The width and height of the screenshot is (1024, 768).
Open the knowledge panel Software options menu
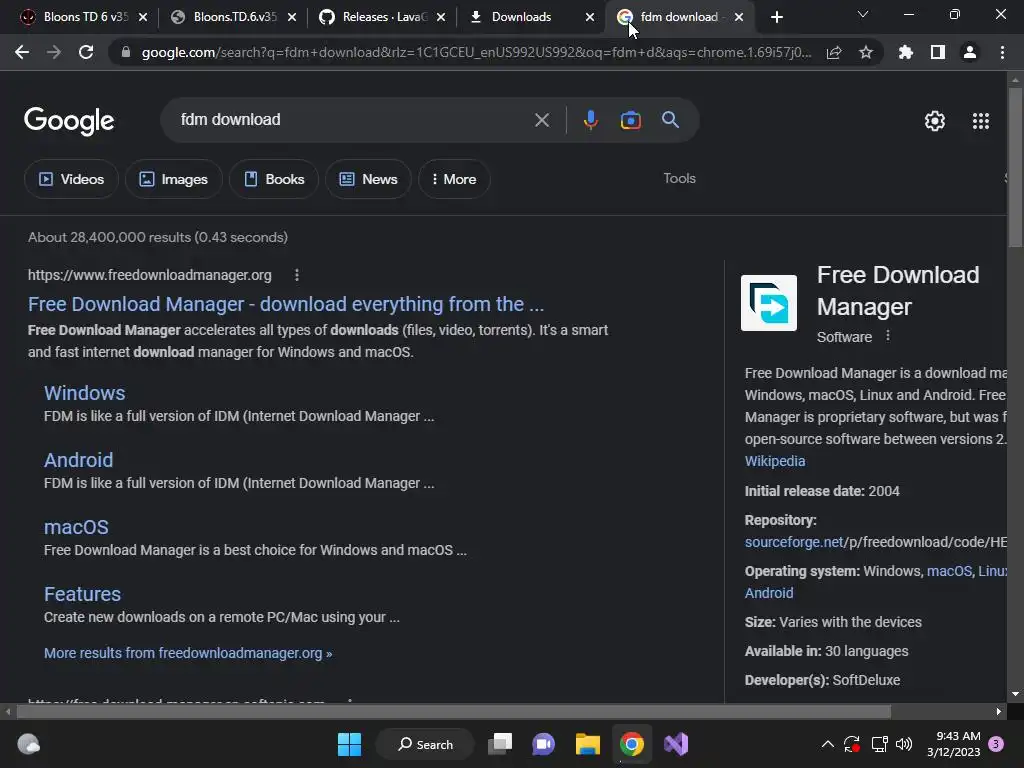(x=888, y=336)
